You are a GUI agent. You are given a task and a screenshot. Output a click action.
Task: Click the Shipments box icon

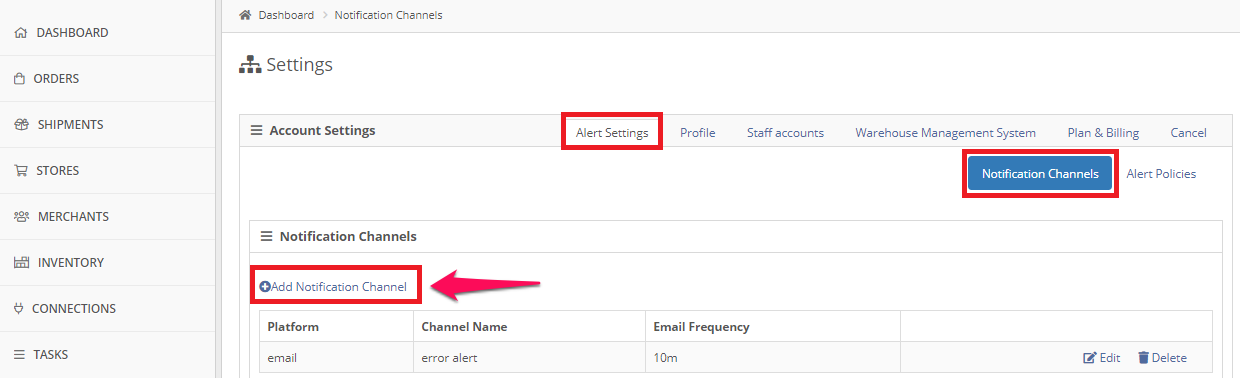pos(21,125)
